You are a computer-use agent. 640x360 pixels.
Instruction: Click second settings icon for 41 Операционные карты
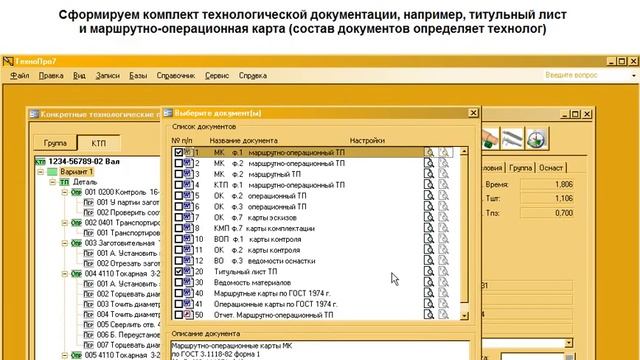444,304
